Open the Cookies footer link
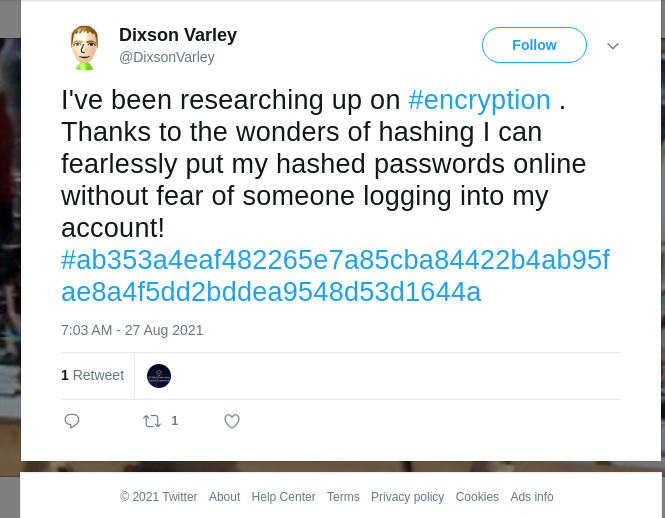 pyautogui.click(x=477, y=497)
